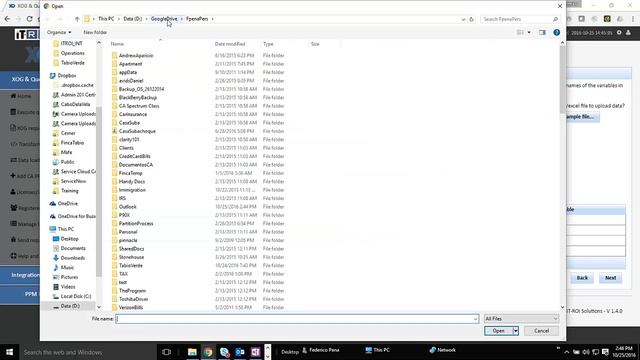Select the Backup_OS_26122014 folder

[141, 89]
